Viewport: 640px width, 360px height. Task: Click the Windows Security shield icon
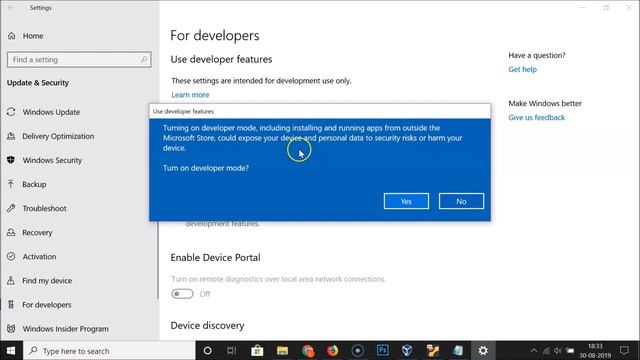click(11, 160)
